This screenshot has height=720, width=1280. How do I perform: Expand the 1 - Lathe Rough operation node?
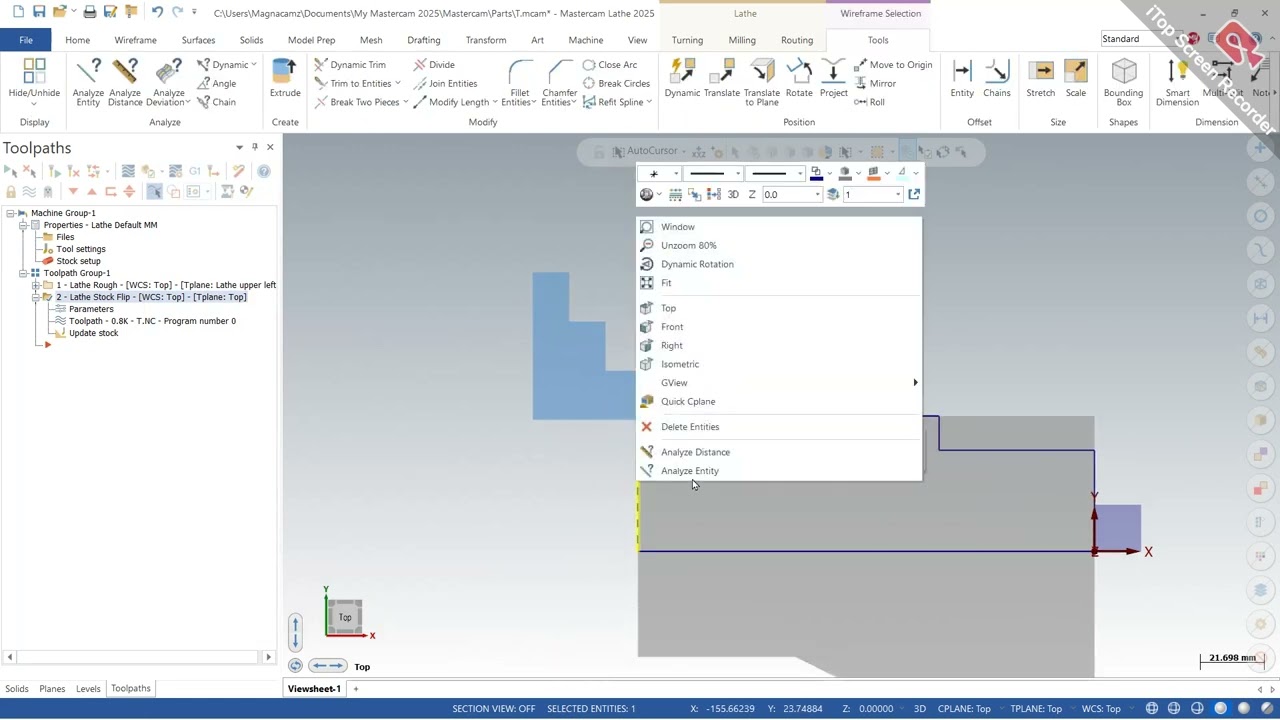click(35, 285)
